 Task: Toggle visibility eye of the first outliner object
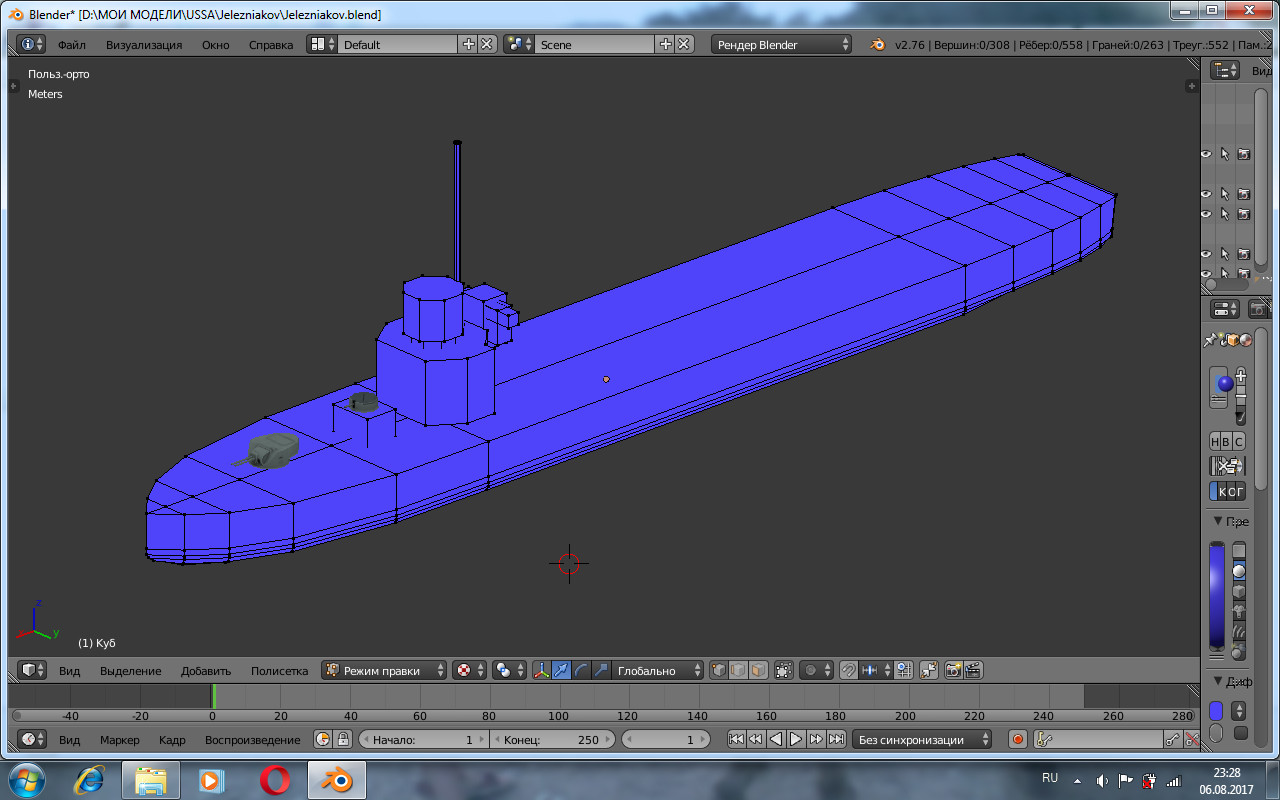coord(1206,154)
